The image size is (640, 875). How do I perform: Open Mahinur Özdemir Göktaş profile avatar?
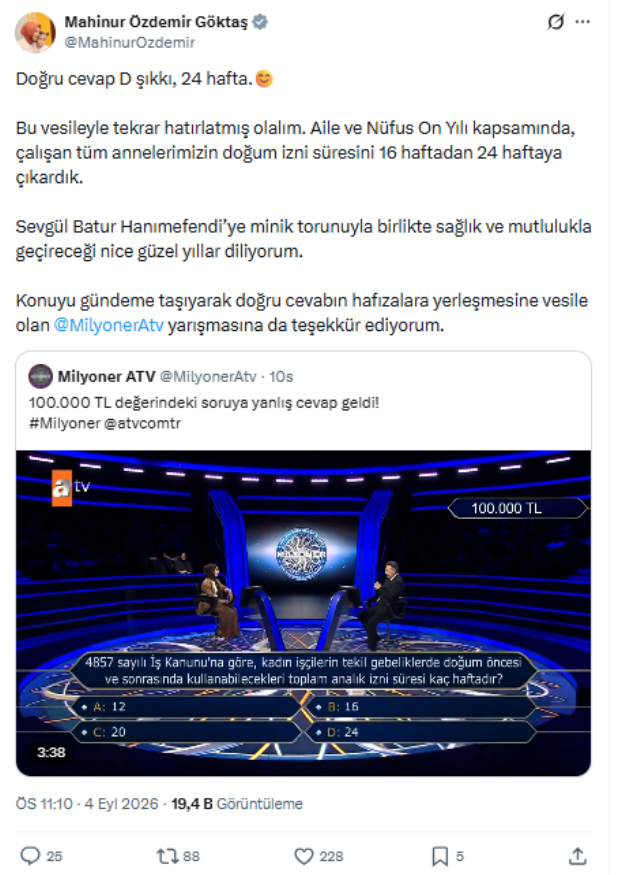pos(35,33)
